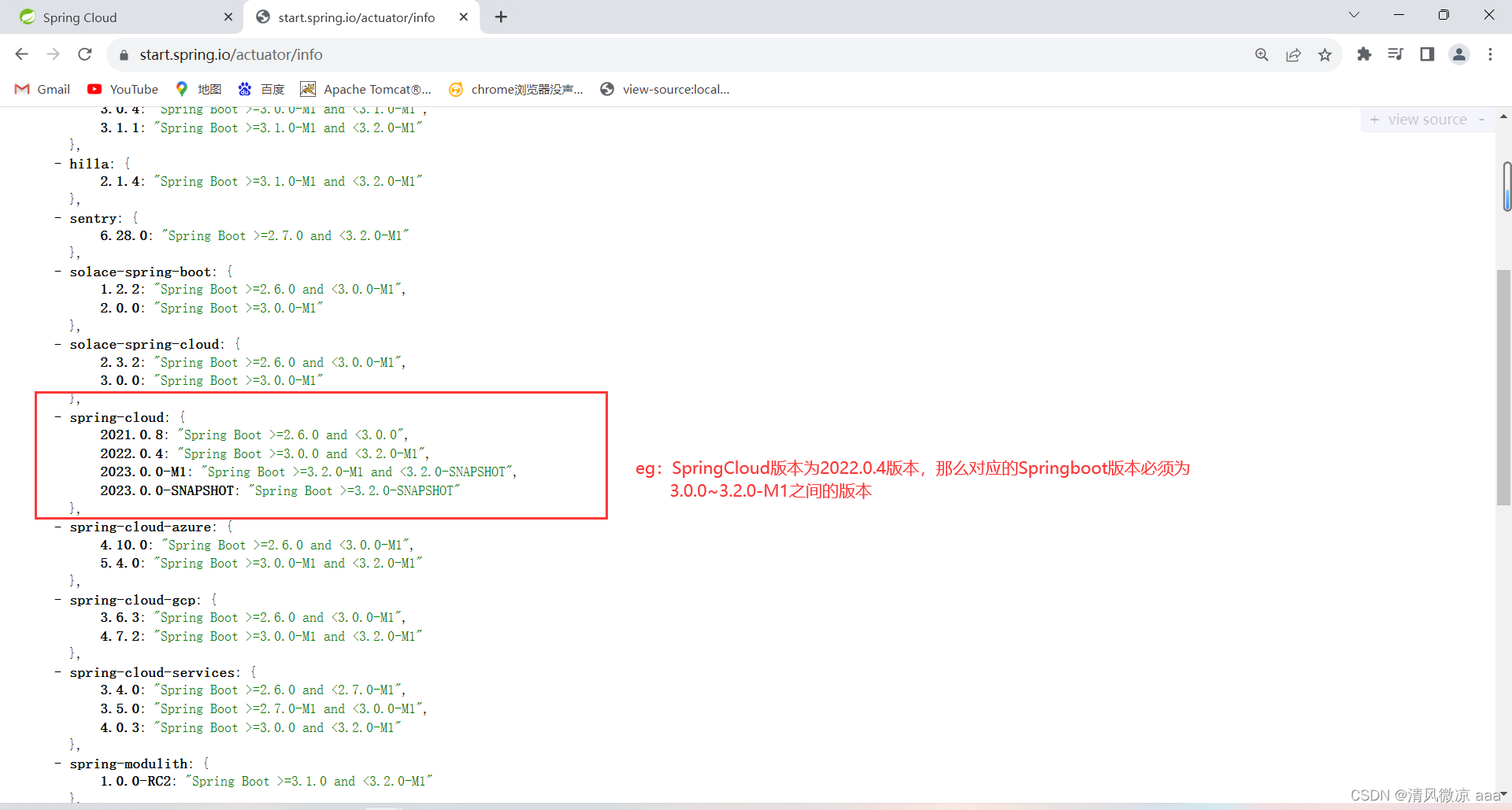Open the 百度 bookmark
This screenshot has width=1512, height=810.
261,89
